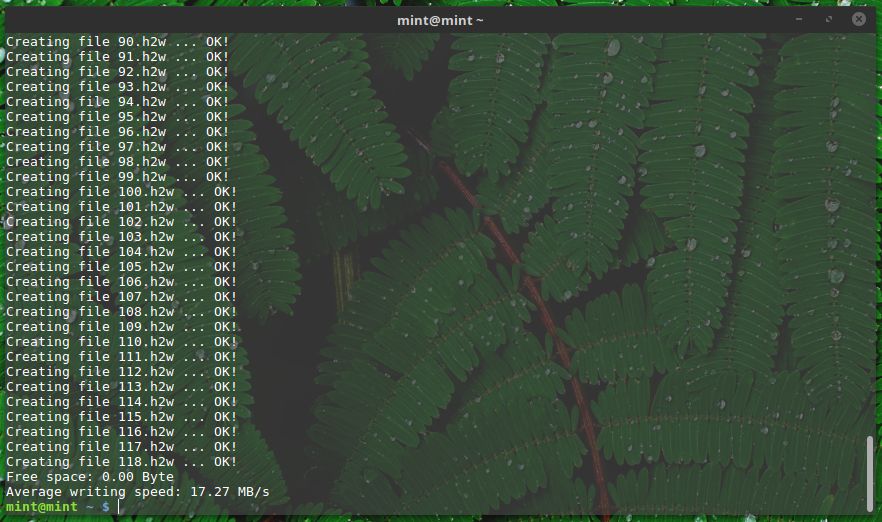Click the 'Creating file 113.h2w' line
Viewport: 882px width, 522px height.
[122, 387]
